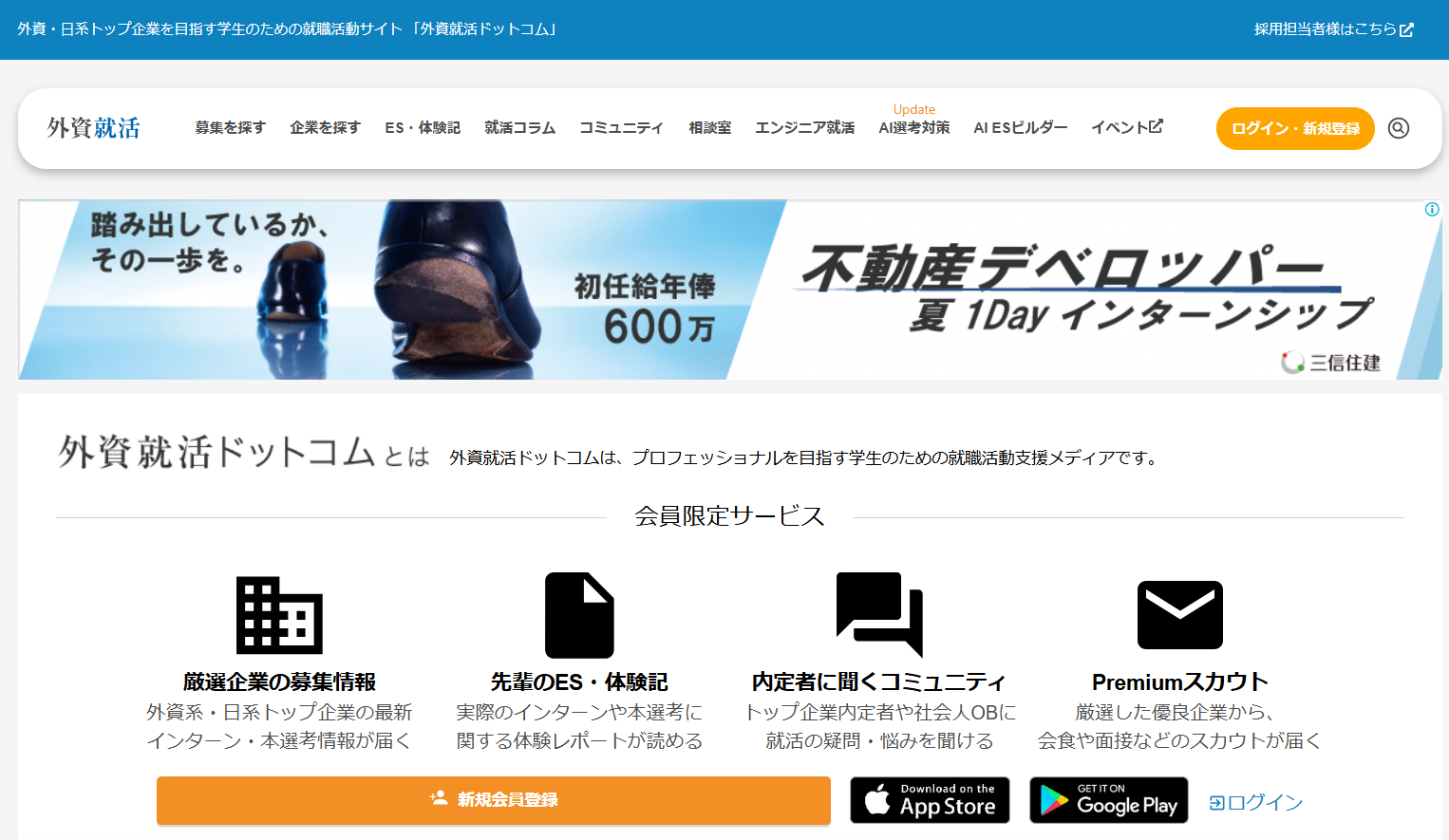Screen dimensions: 1449x840
Task: Click the building icon for 厳選企業の募集情報
Action: 279,615
